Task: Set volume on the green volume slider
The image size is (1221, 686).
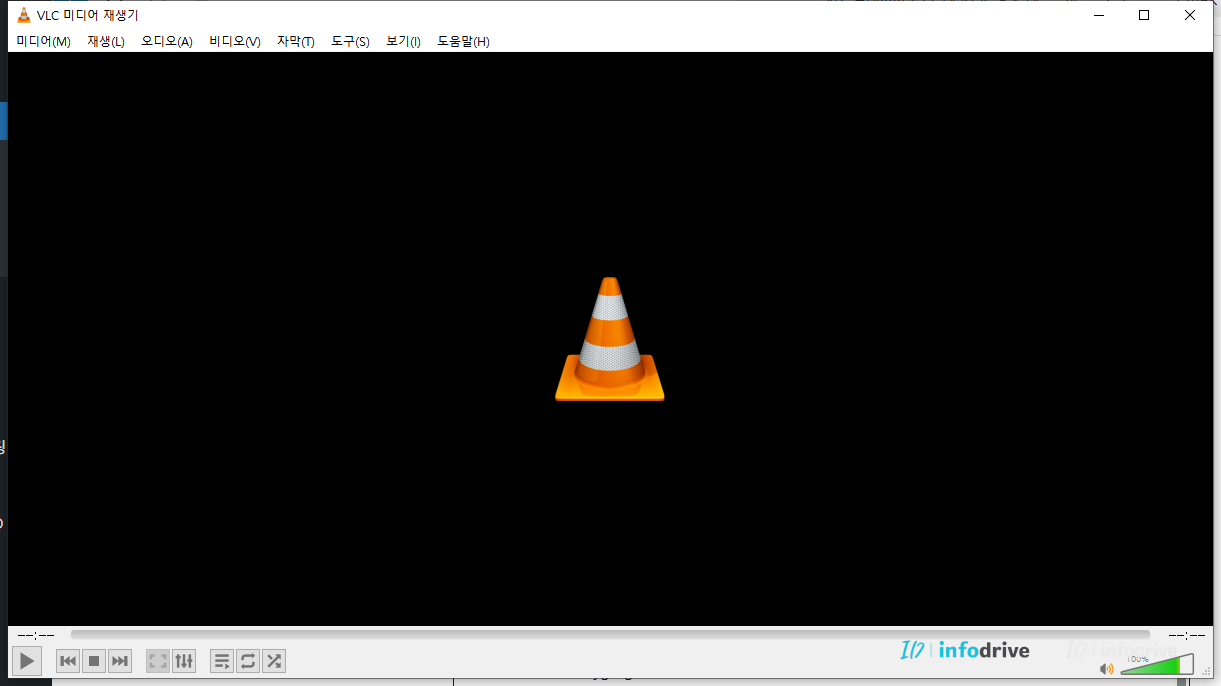Action: tap(1157, 665)
